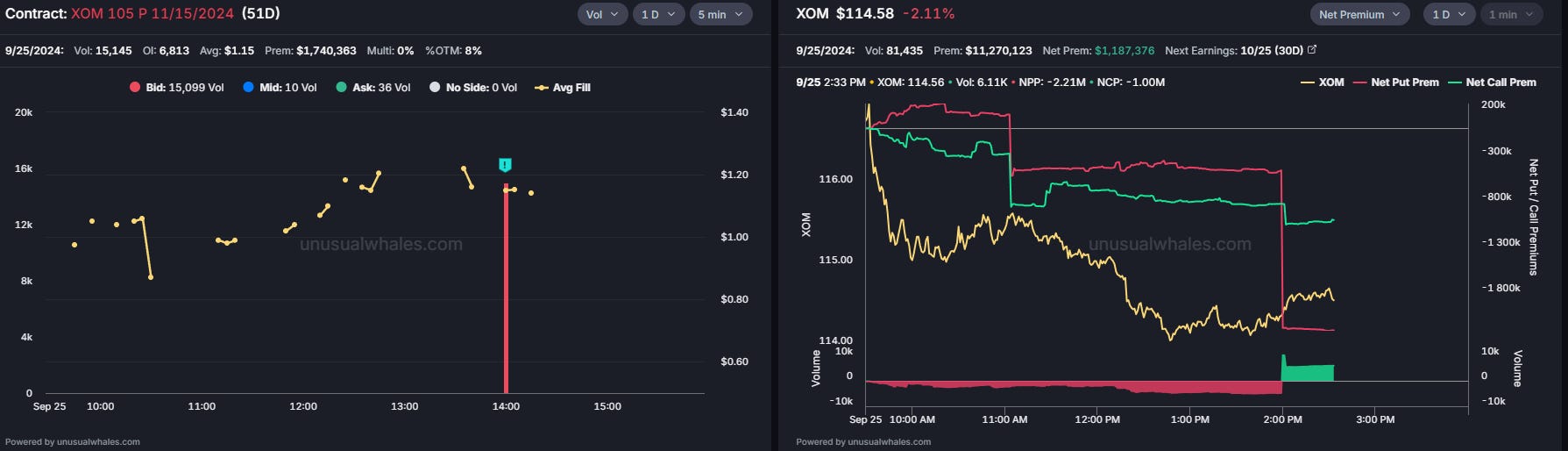Click the OI: 6,813 stat
Image resolution: width=1568 pixels, height=451 pixels.
166,51
